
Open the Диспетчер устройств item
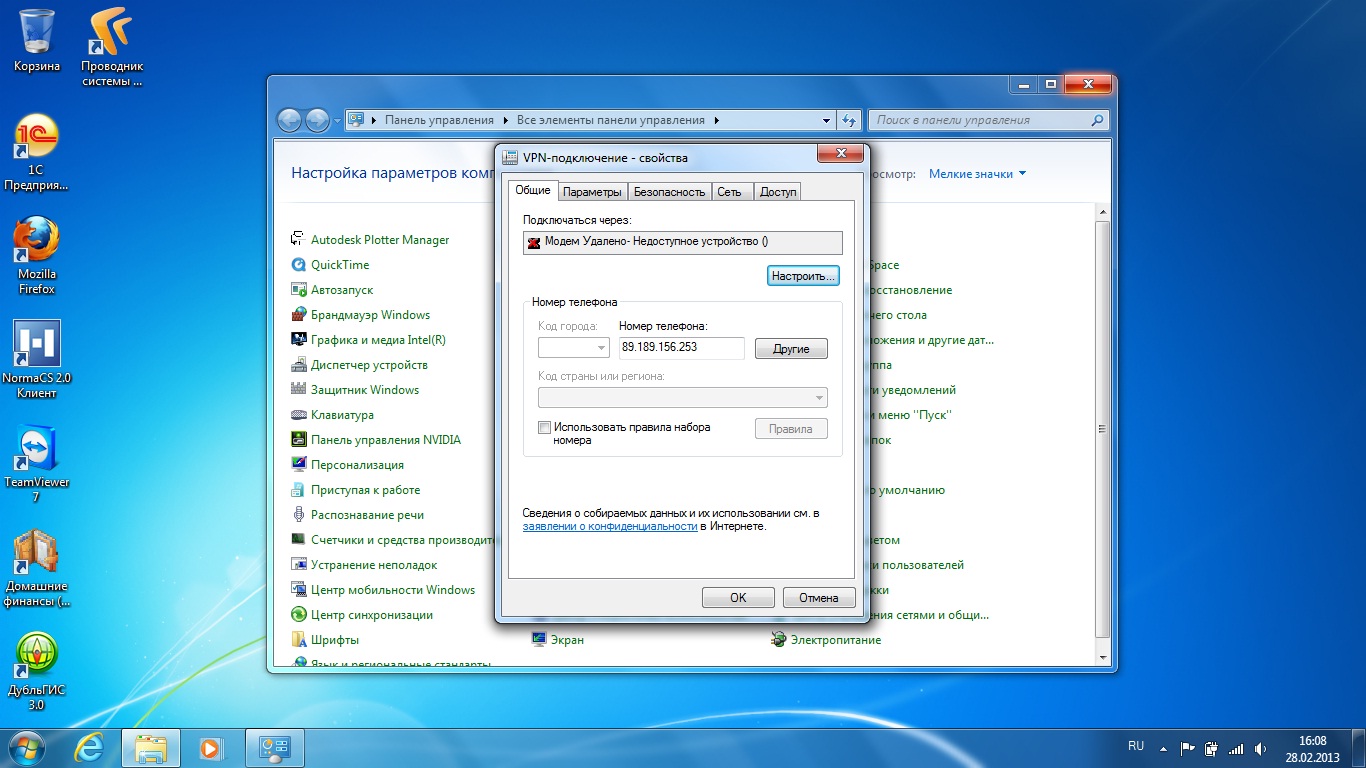click(x=369, y=365)
